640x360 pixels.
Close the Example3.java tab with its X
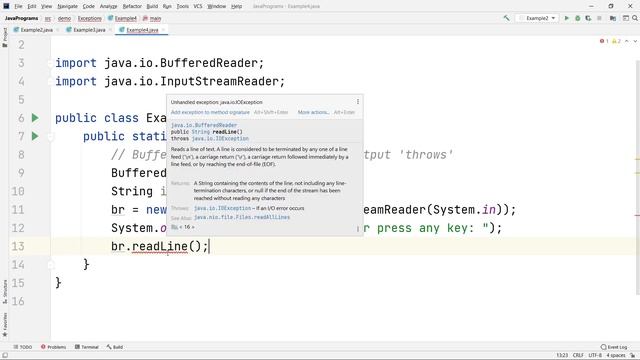click(x=110, y=30)
